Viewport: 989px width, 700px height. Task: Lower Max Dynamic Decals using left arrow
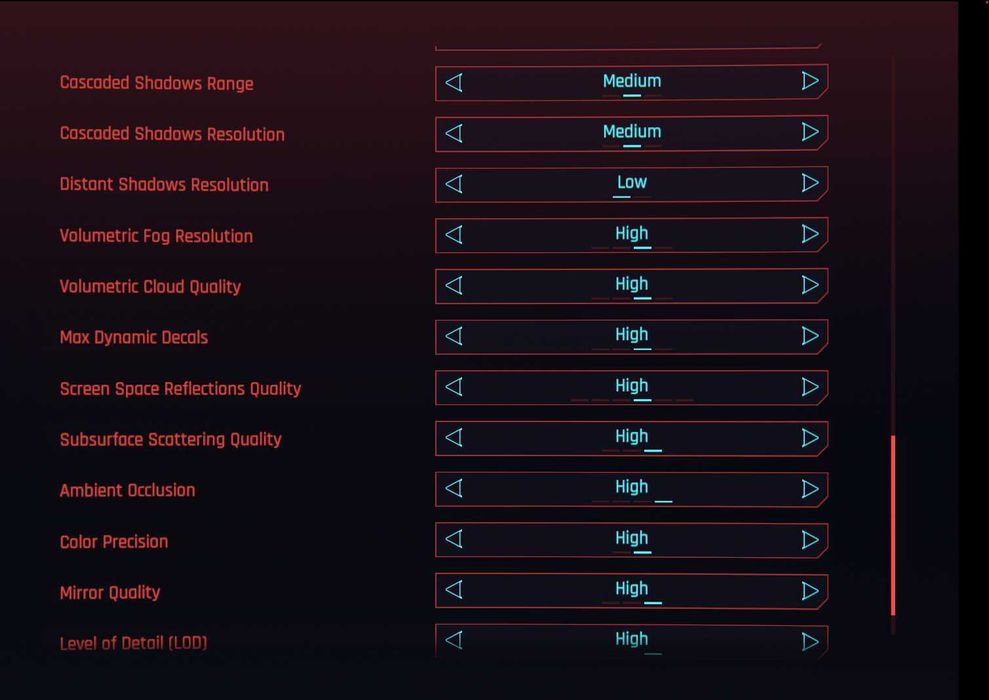tap(454, 336)
